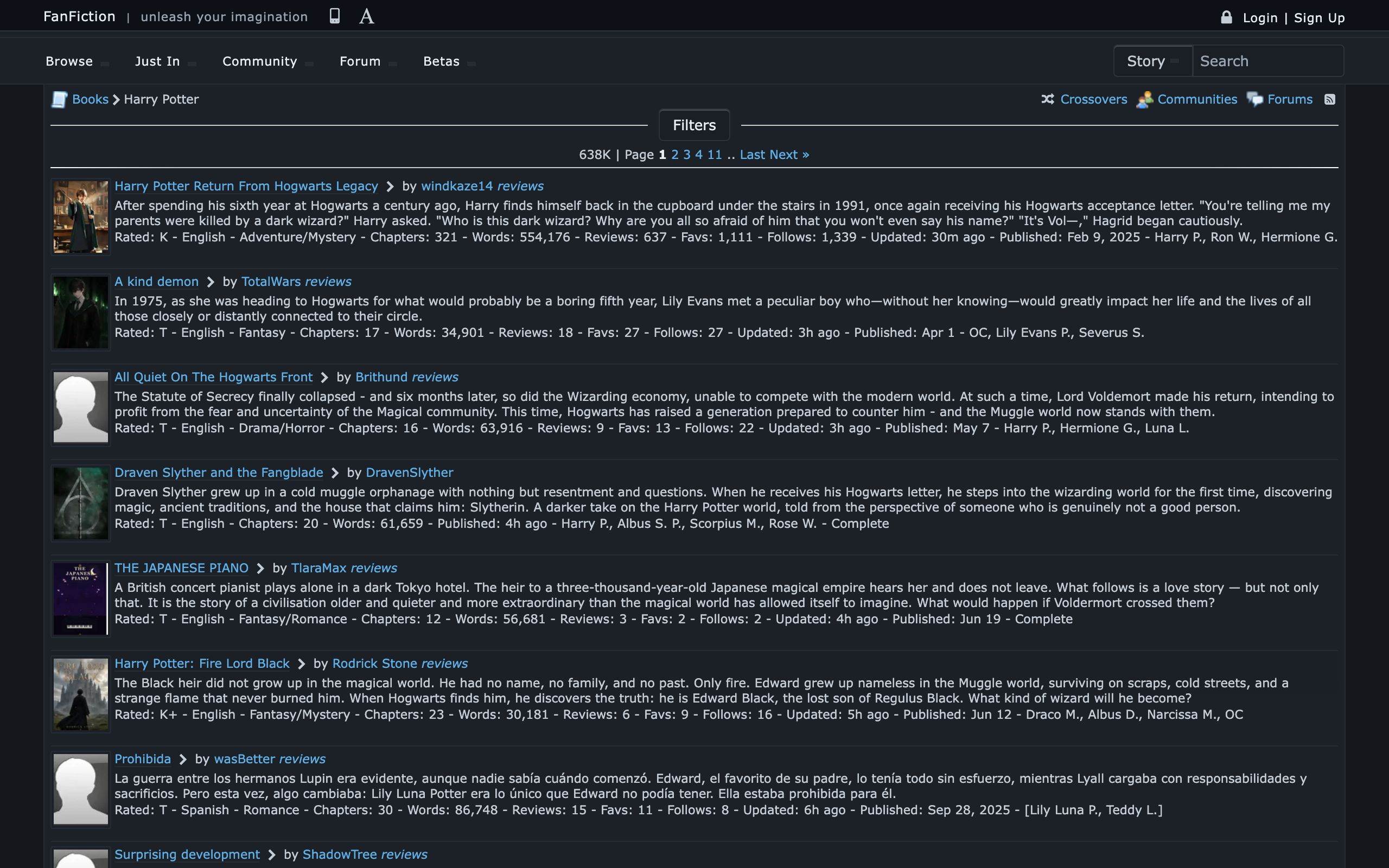Open author Brithund's profile
This screenshot has width=1389, height=868.
click(381, 377)
